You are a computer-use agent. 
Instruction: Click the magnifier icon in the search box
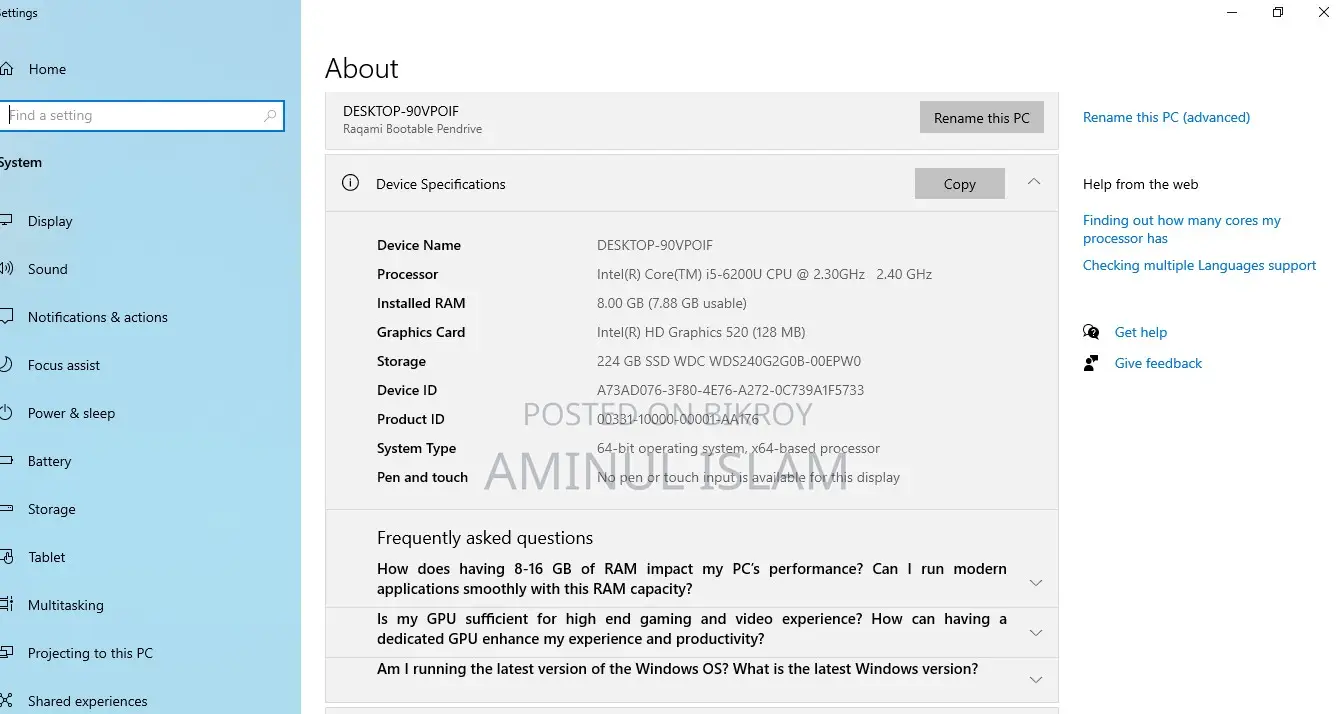tap(270, 116)
